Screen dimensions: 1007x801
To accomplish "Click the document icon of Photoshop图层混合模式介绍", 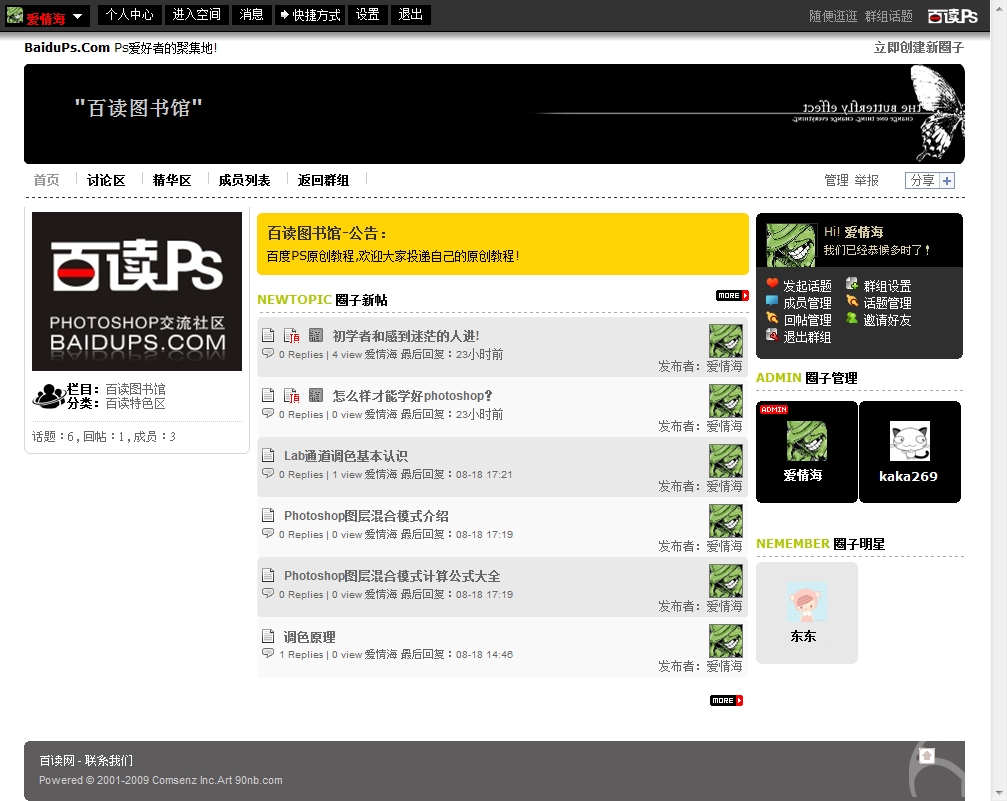I will click(268, 515).
